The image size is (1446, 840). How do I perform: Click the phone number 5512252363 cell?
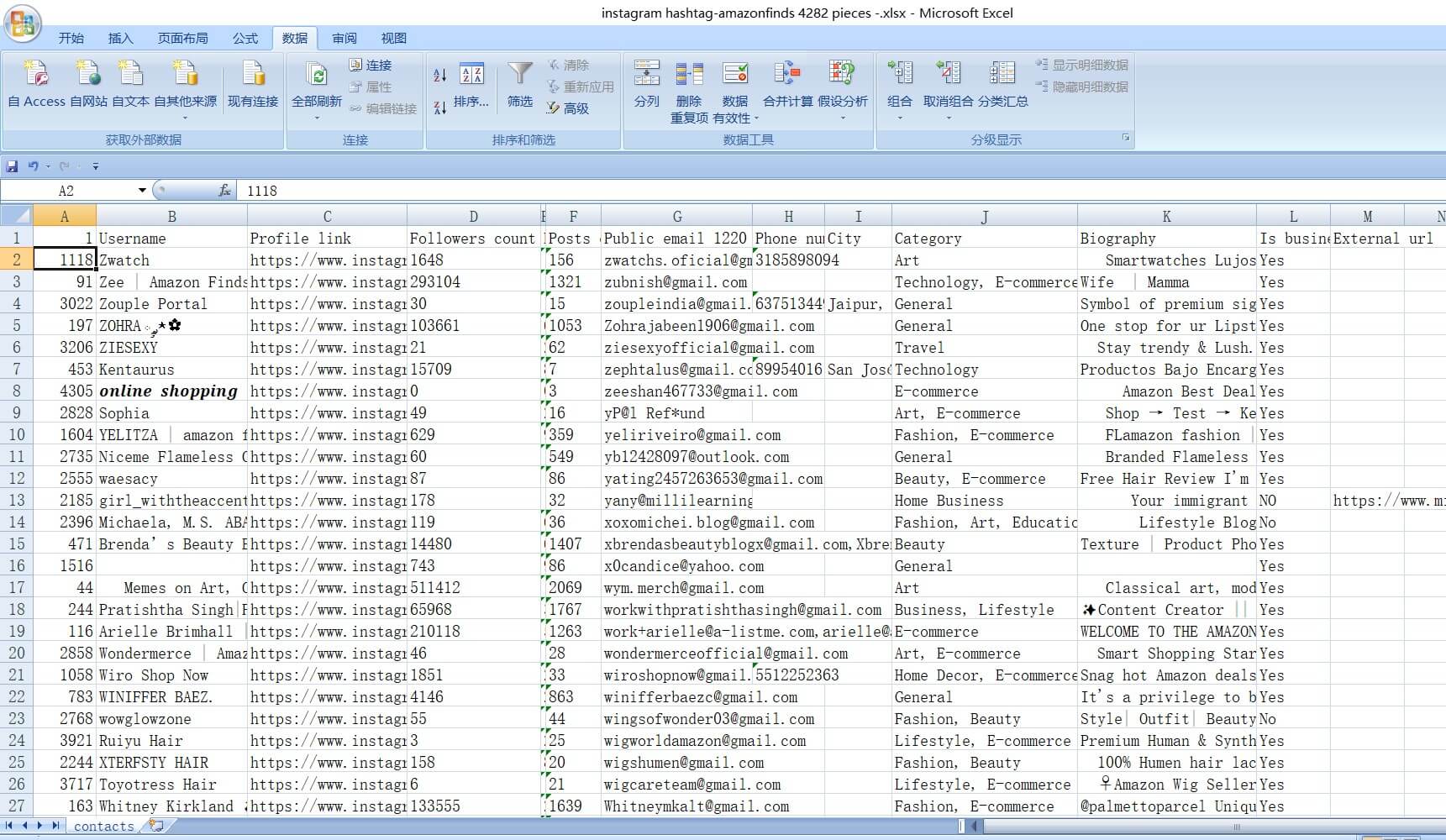(788, 675)
